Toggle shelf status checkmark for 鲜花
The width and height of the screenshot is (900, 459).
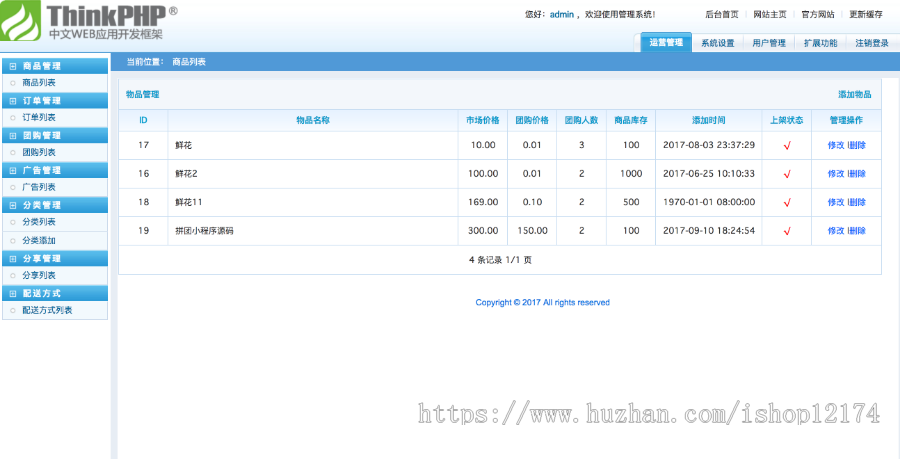coord(787,146)
